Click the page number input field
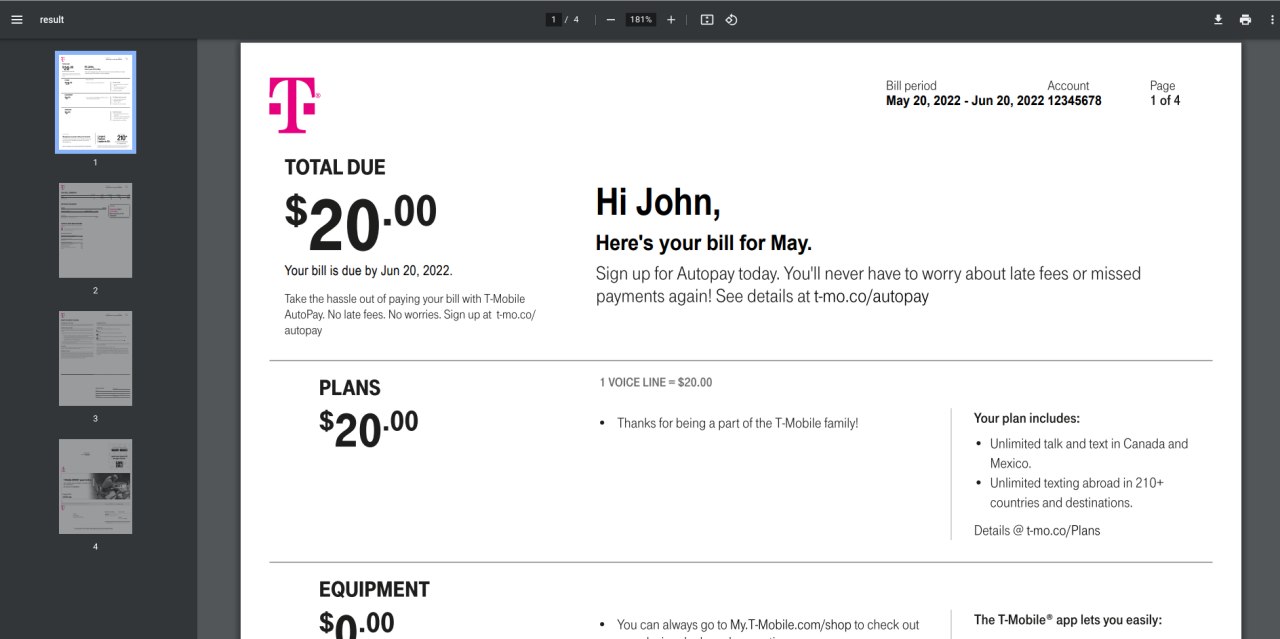 (x=552, y=19)
